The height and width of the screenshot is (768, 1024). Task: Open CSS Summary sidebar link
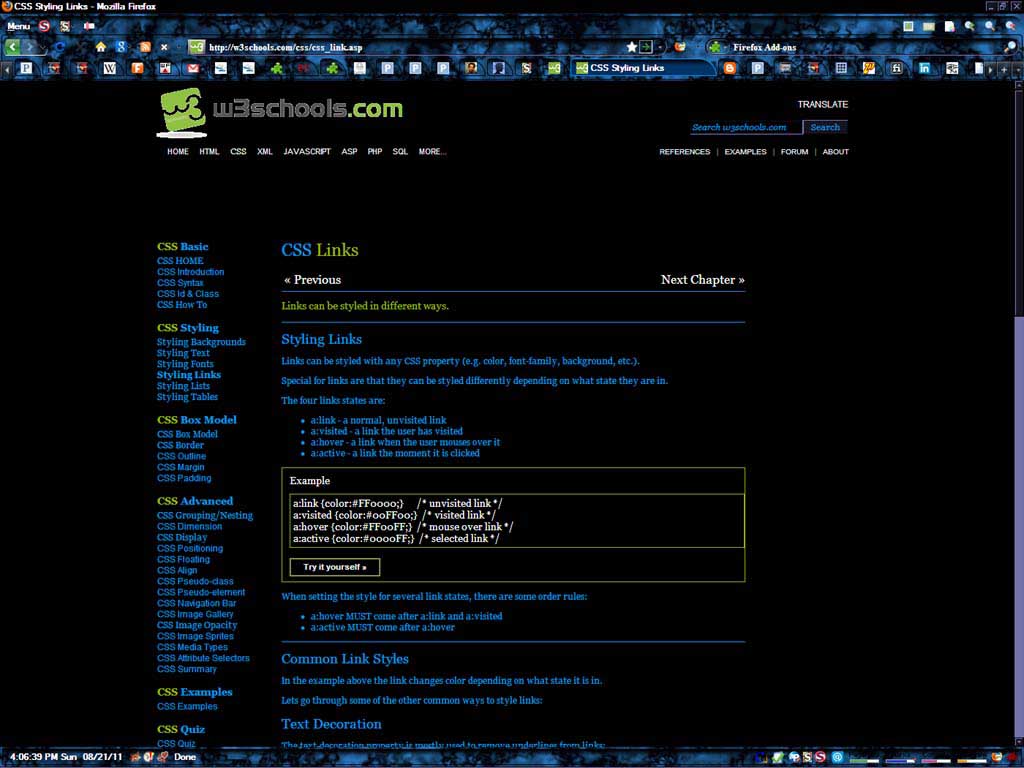[x=187, y=669]
